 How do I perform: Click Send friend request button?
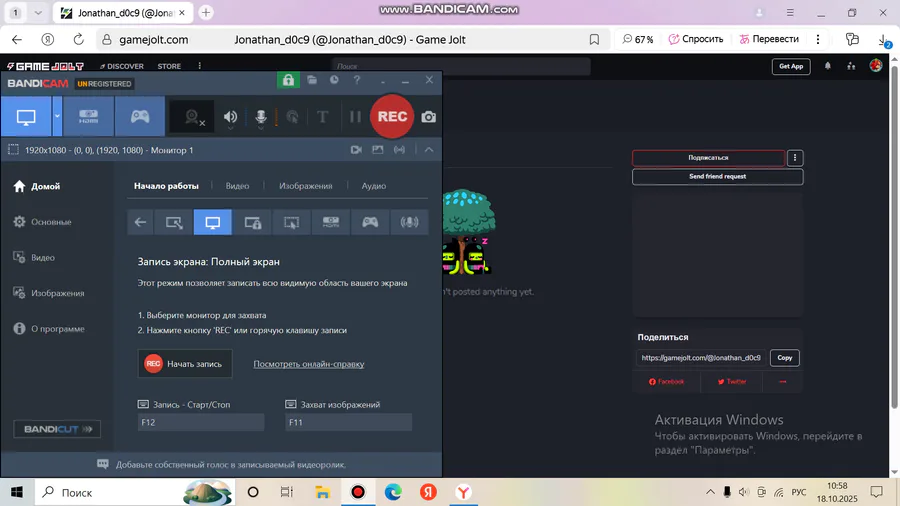pos(717,177)
